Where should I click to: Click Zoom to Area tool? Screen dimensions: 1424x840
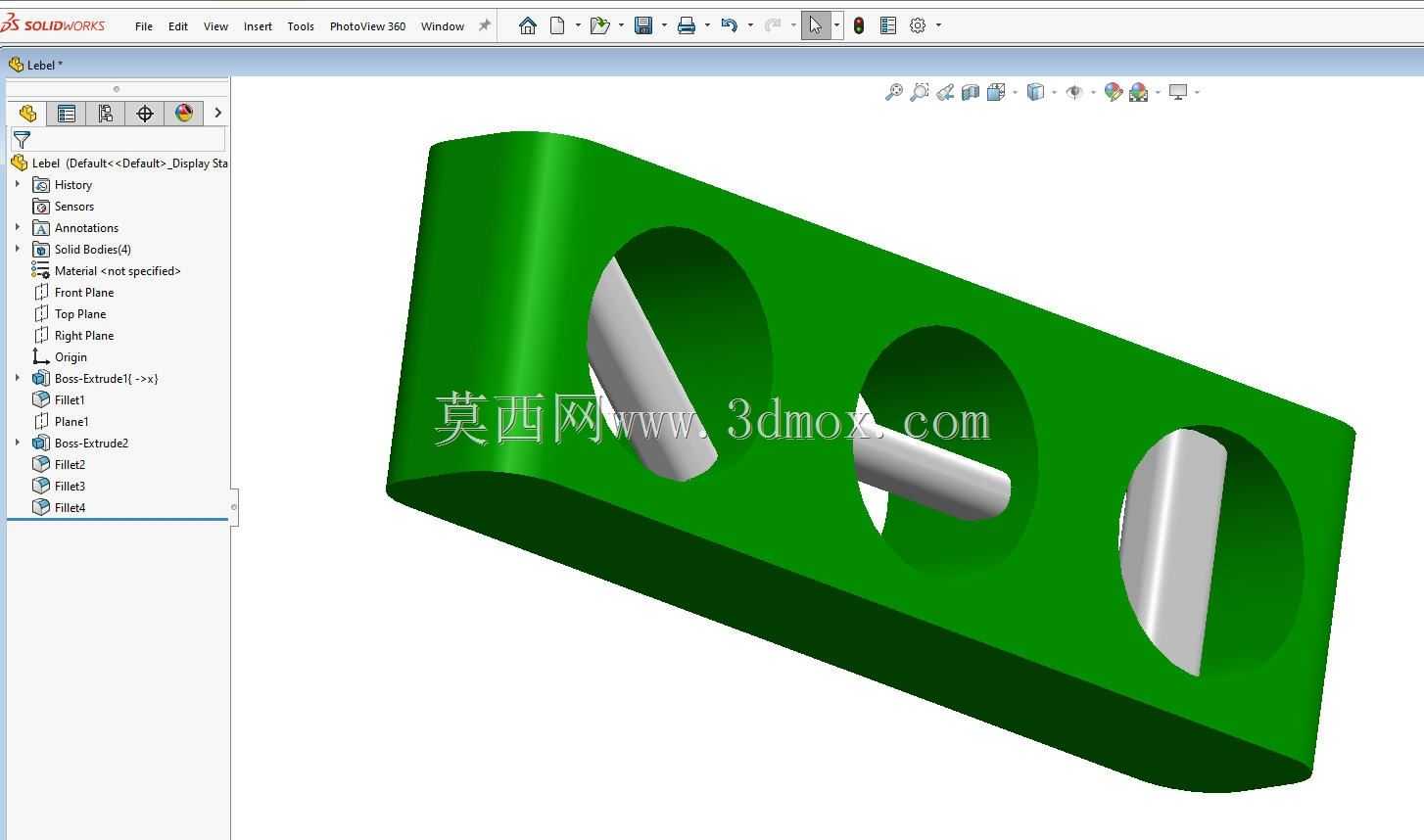[920, 92]
